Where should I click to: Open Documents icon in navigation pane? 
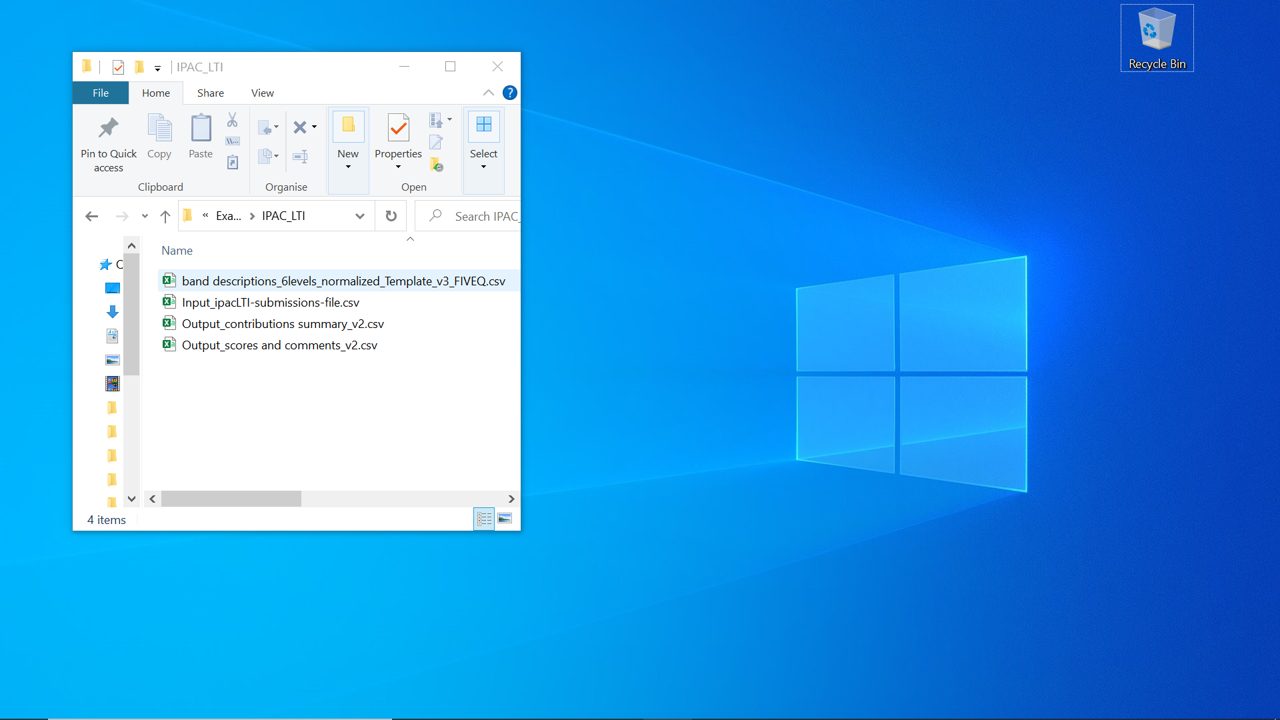click(112, 336)
